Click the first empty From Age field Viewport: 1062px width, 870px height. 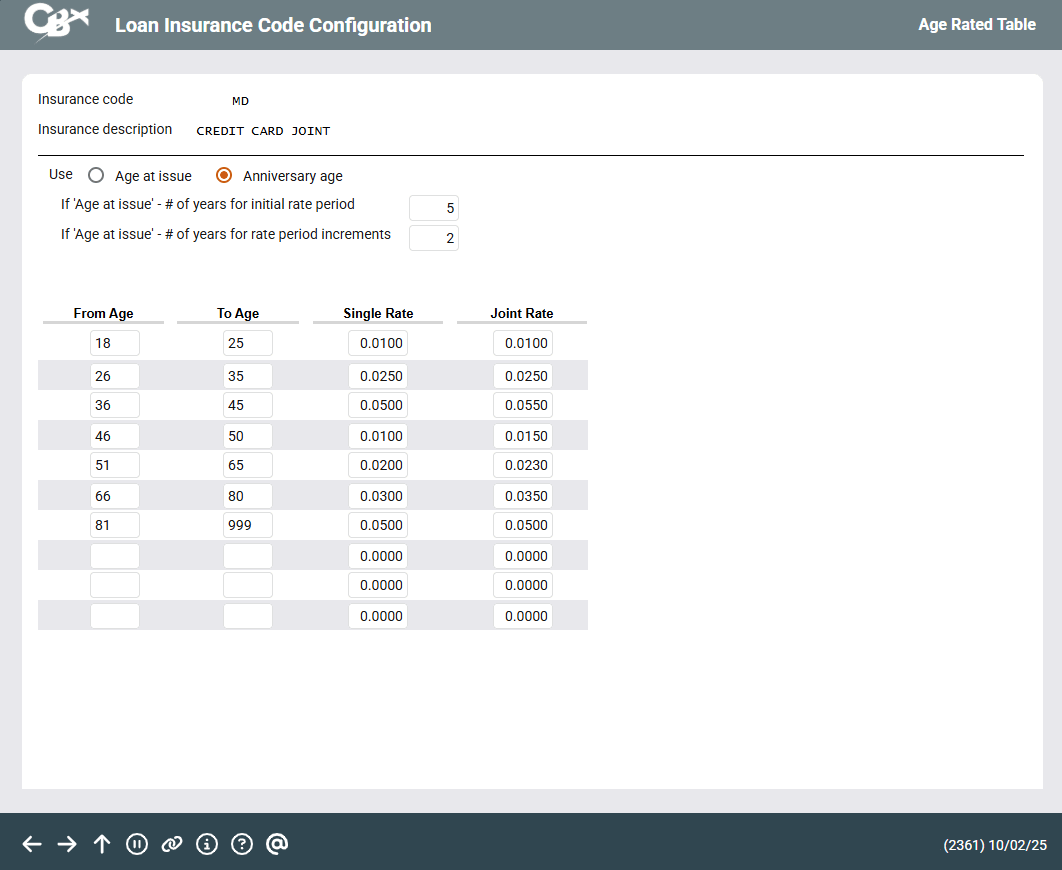point(115,556)
